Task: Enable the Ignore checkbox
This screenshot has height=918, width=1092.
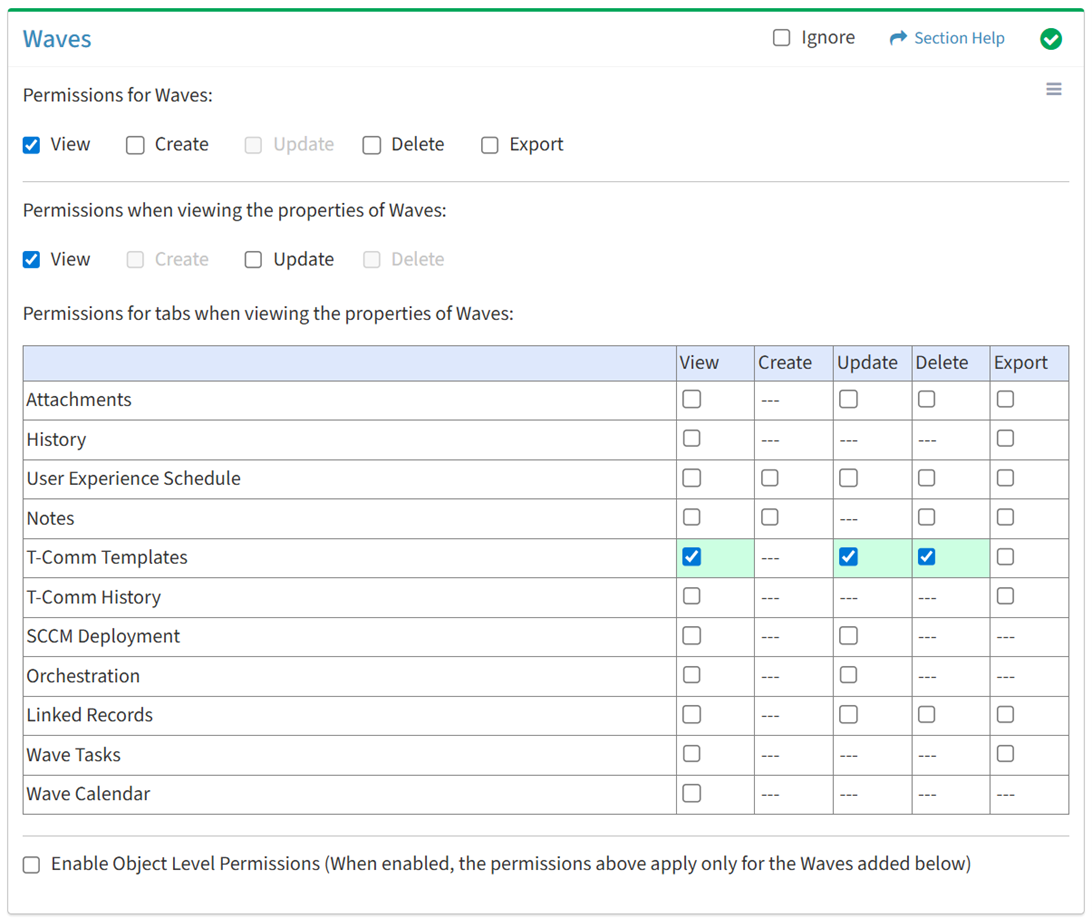Action: pos(782,38)
